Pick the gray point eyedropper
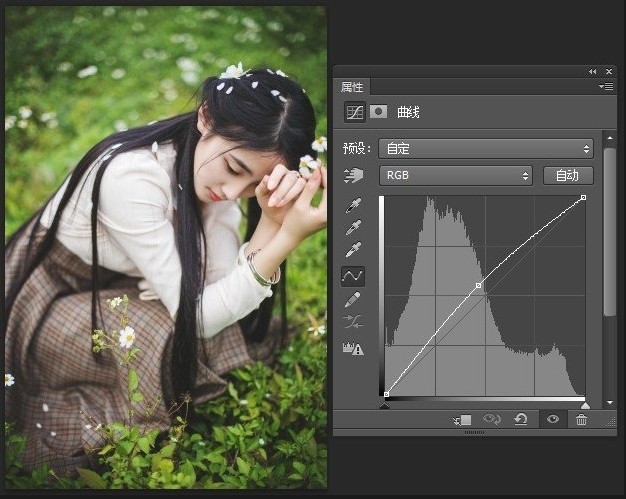Viewport: 626px width, 499px height. click(353, 227)
